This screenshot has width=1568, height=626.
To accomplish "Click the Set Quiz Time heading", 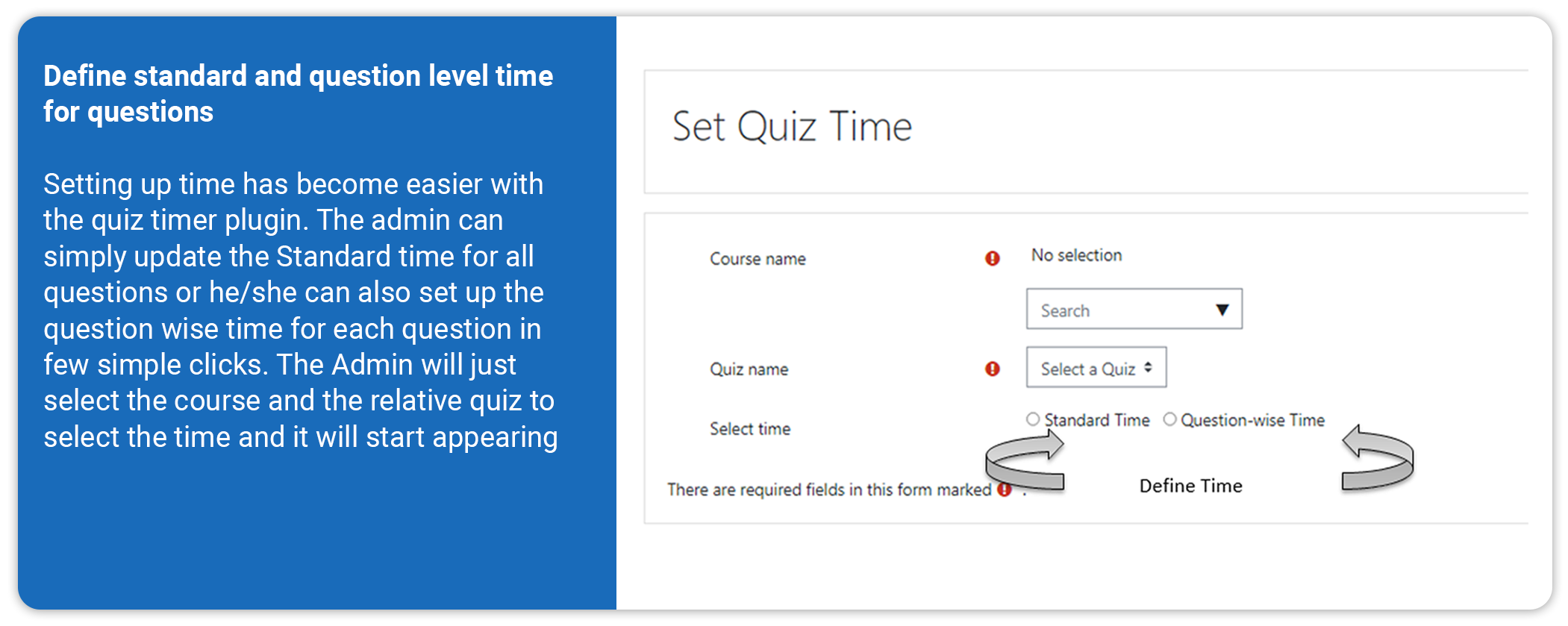I will pyautogui.click(x=792, y=126).
